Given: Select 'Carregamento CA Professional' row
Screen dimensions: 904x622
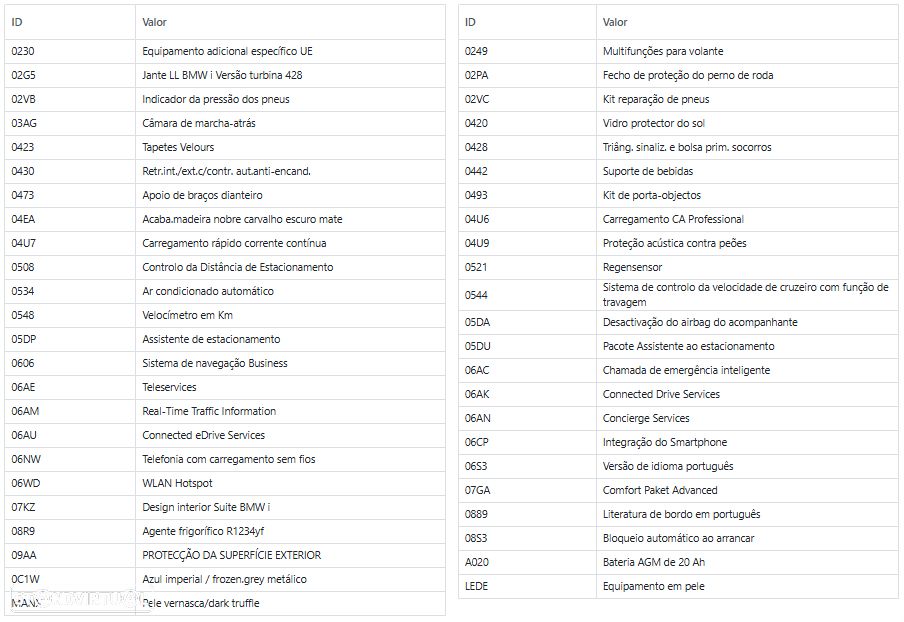Looking at the screenshot, I should click(x=679, y=220).
